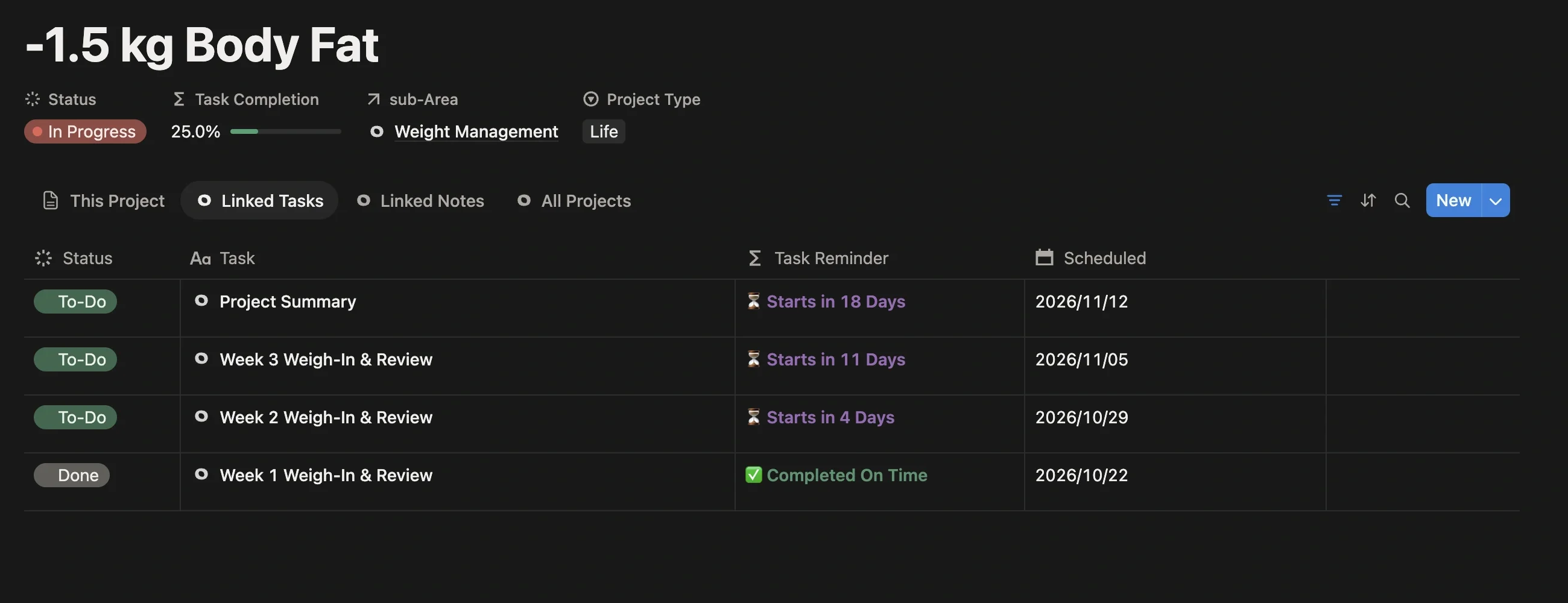Select the Status column header
This screenshot has height=603, width=1568.
coord(74,258)
